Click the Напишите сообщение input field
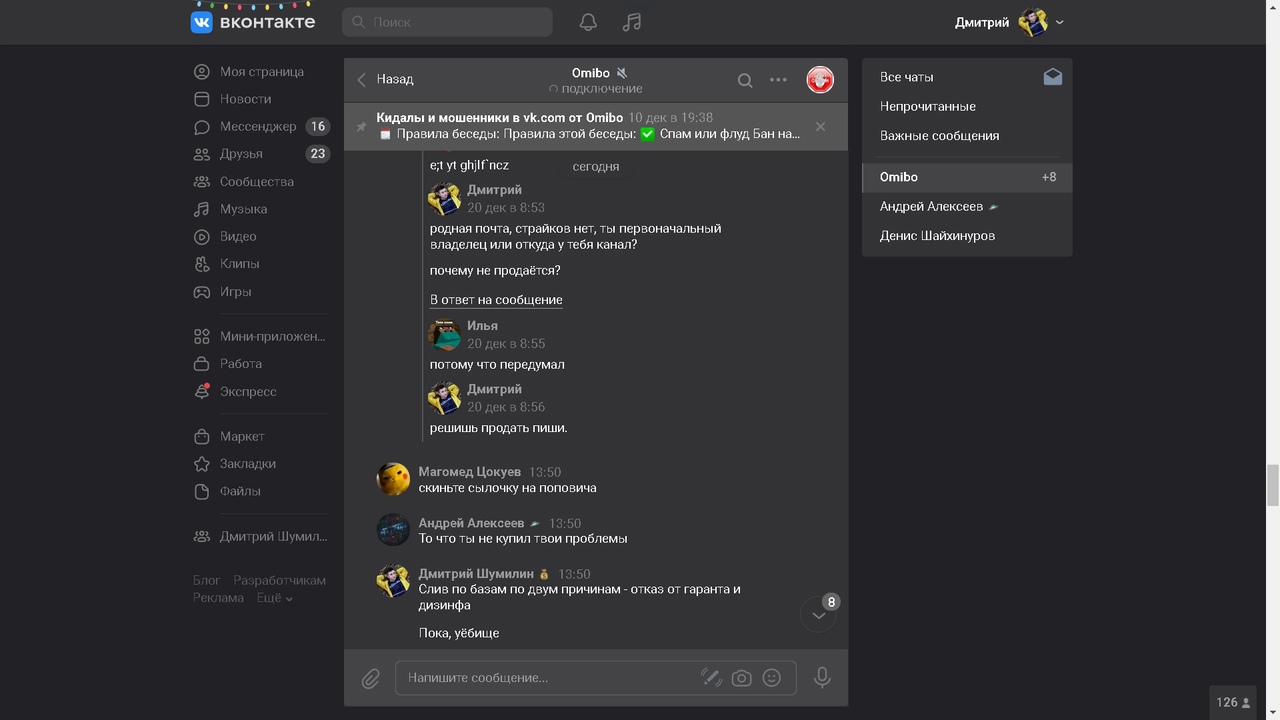Viewport: 1280px width, 720px height. [x=550, y=678]
